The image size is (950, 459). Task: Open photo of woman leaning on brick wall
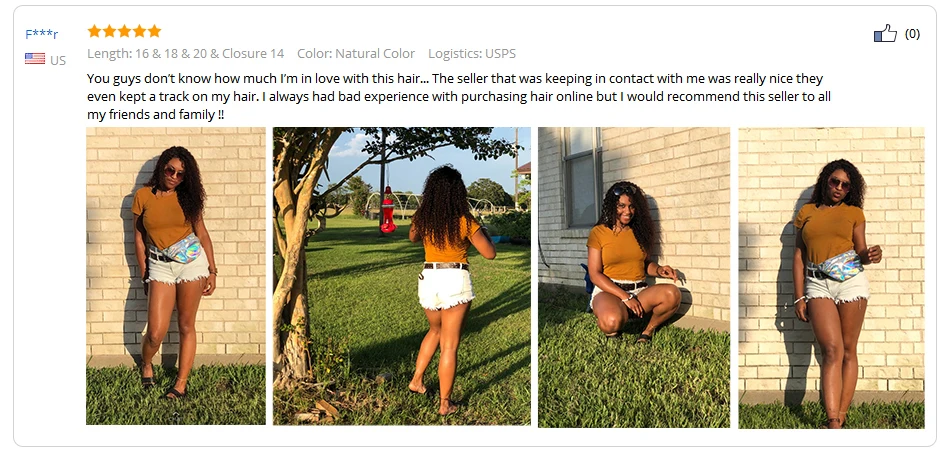tap(176, 276)
